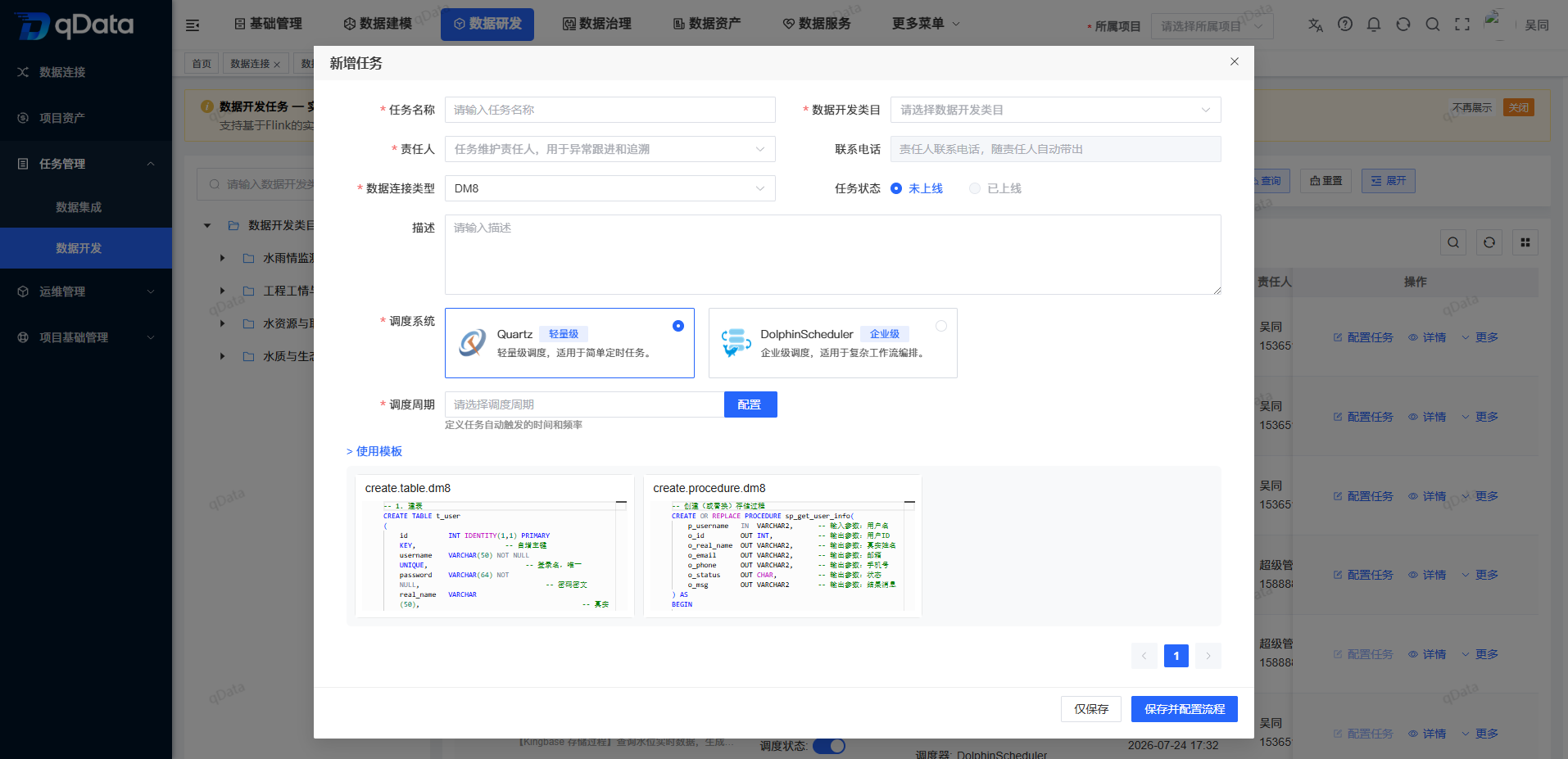The height and width of the screenshot is (759, 1568).
Task: Open the column settings grid icon
Action: click(x=1525, y=242)
